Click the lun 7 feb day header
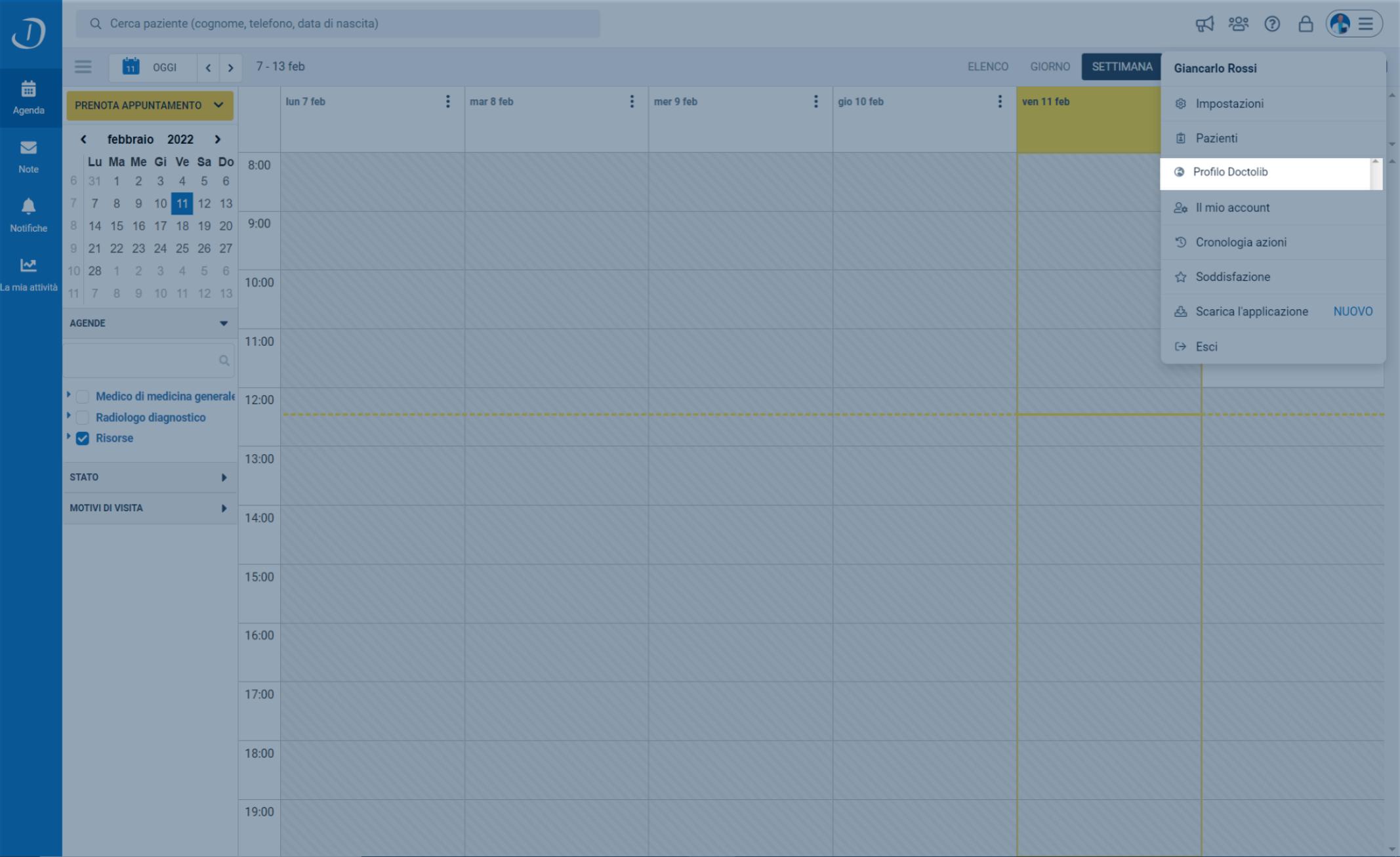This screenshot has width=1400, height=857. (306, 102)
